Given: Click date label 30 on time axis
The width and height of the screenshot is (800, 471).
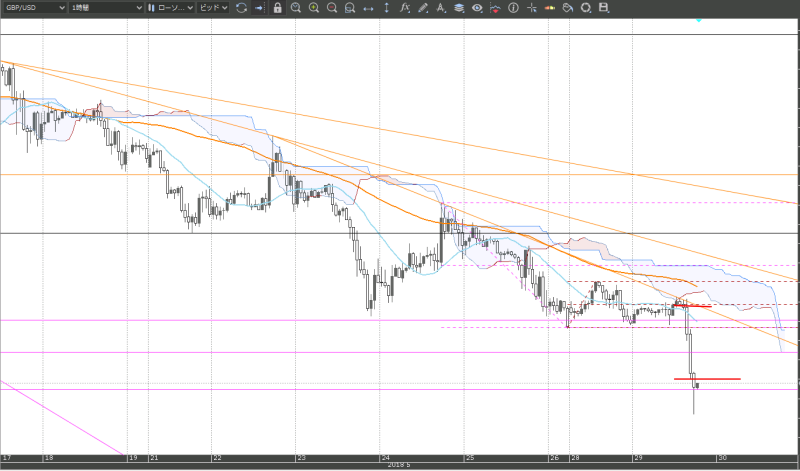Looking at the screenshot, I should coord(722,458).
